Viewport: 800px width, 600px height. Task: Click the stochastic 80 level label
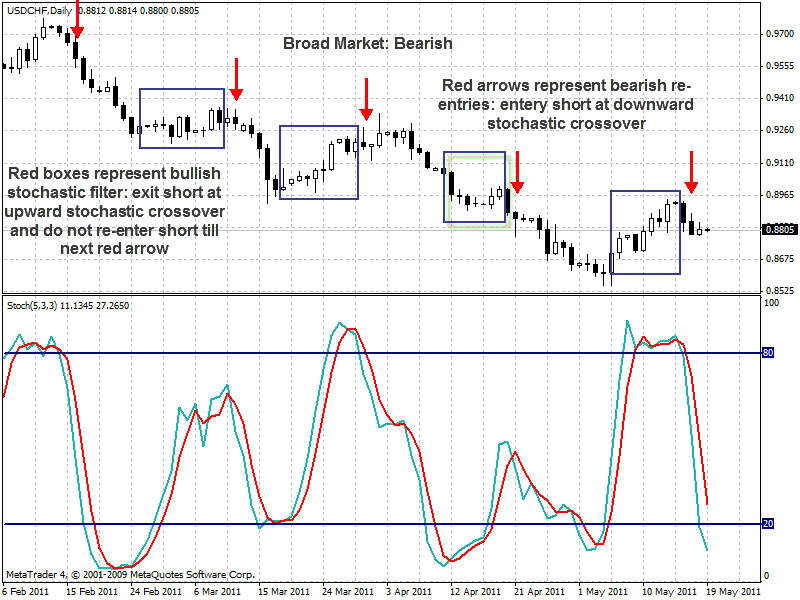click(x=768, y=353)
